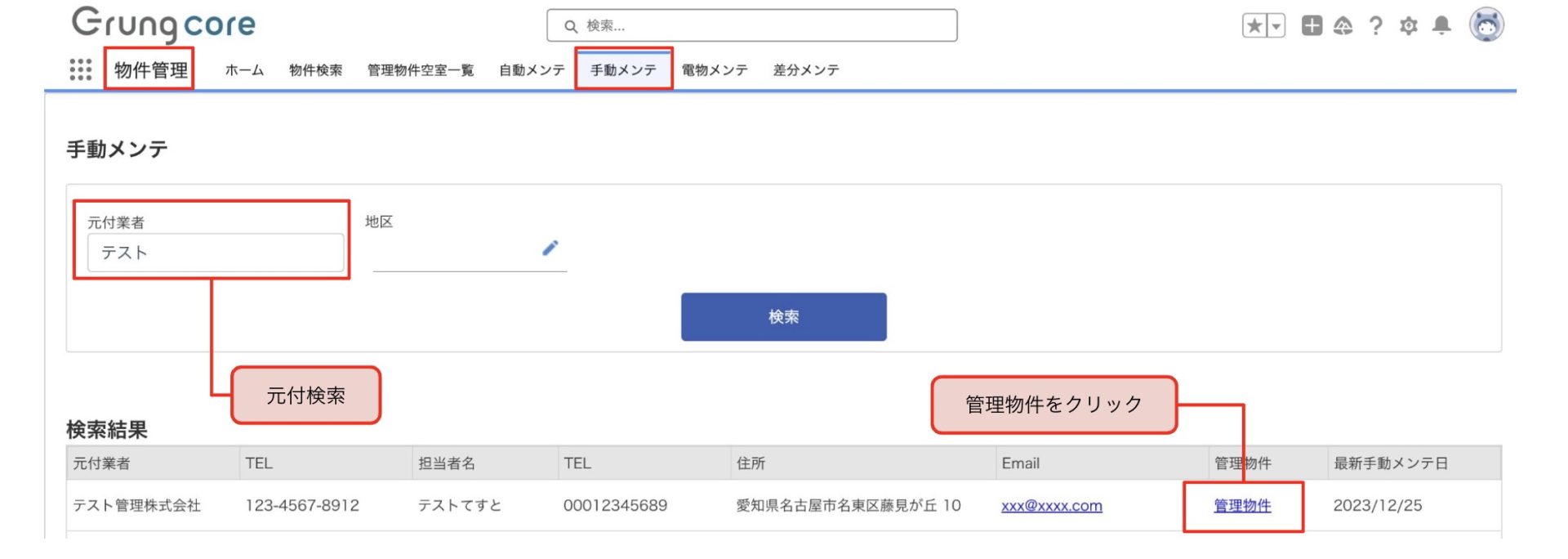This screenshot has height=559, width=1568.
Task: Switch to the 電物メンテ tab
Action: [x=715, y=70]
